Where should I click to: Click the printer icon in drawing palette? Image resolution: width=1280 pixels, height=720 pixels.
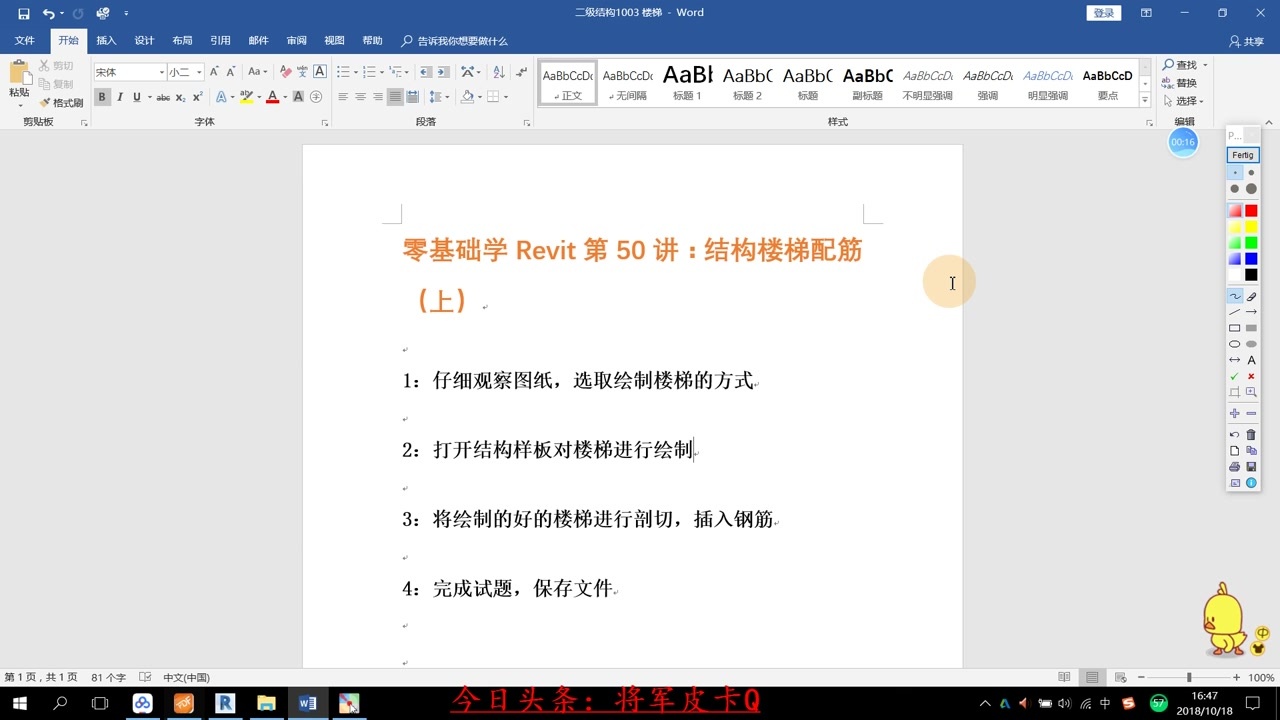tap(1234, 467)
